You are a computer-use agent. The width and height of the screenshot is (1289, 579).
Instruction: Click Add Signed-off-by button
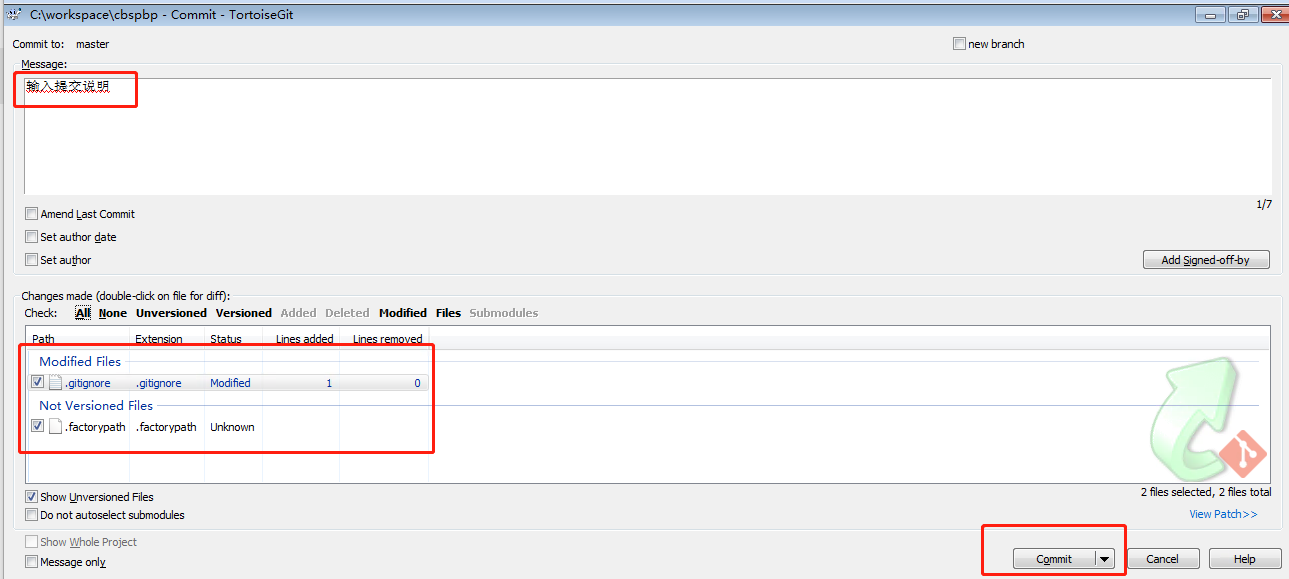(x=1206, y=260)
